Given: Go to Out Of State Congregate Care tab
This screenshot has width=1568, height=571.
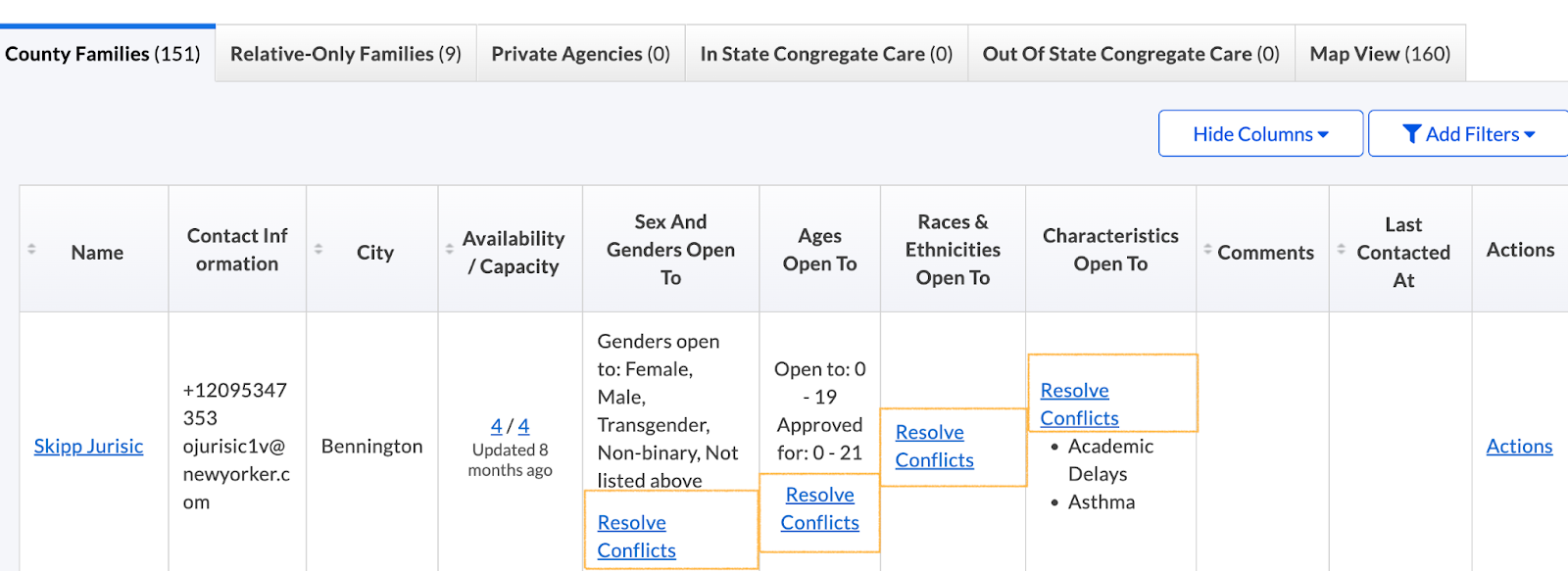Looking at the screenshot, I should click(1131, 54).
